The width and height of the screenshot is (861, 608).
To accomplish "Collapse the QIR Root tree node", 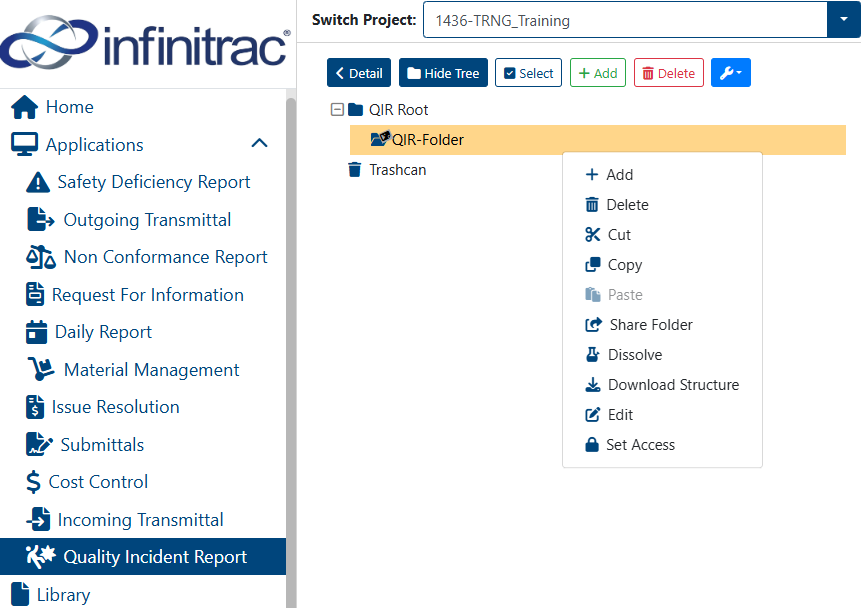I will coord(337,109).
